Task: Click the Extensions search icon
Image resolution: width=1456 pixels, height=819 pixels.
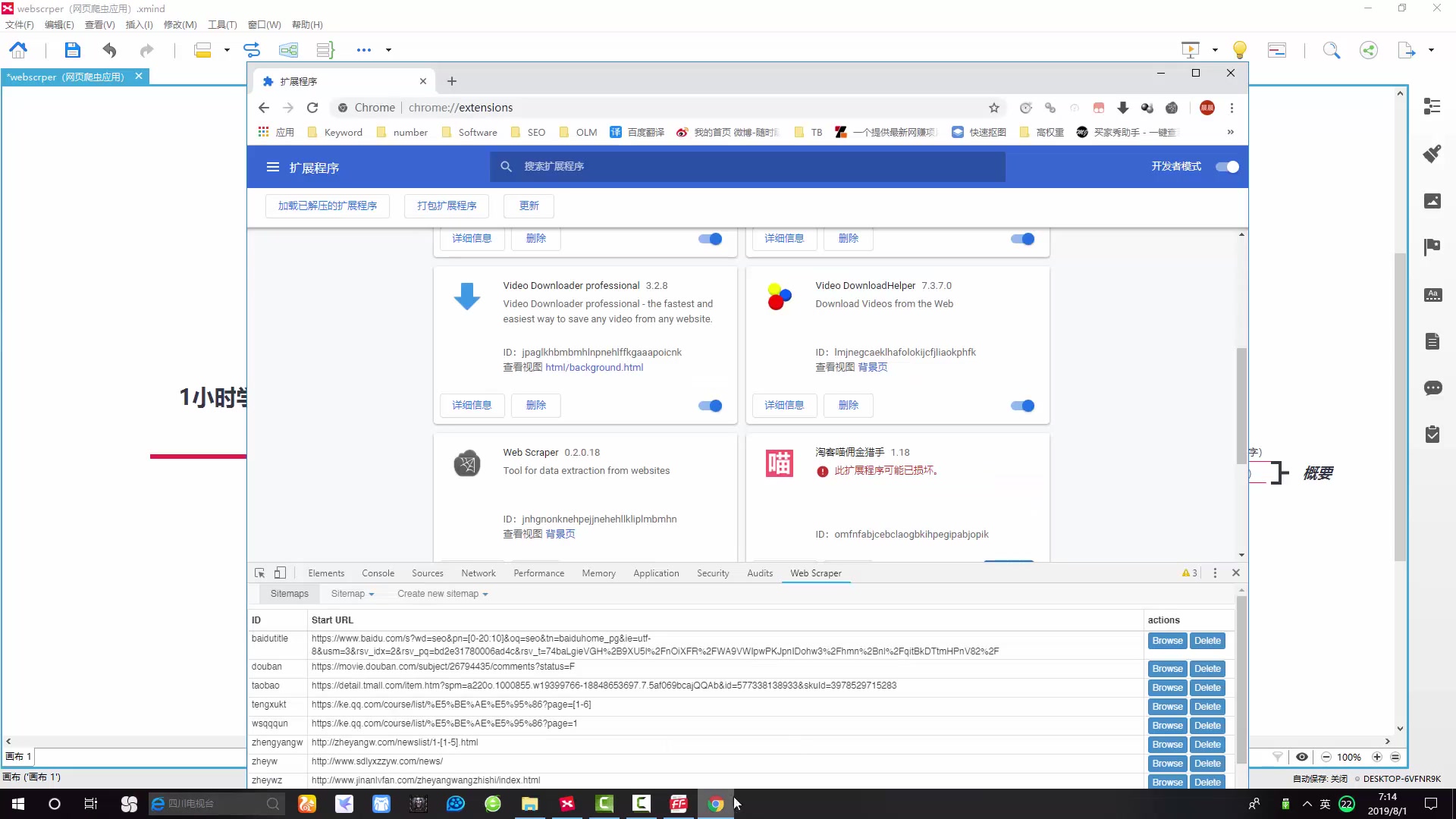Action: [506, 166]
